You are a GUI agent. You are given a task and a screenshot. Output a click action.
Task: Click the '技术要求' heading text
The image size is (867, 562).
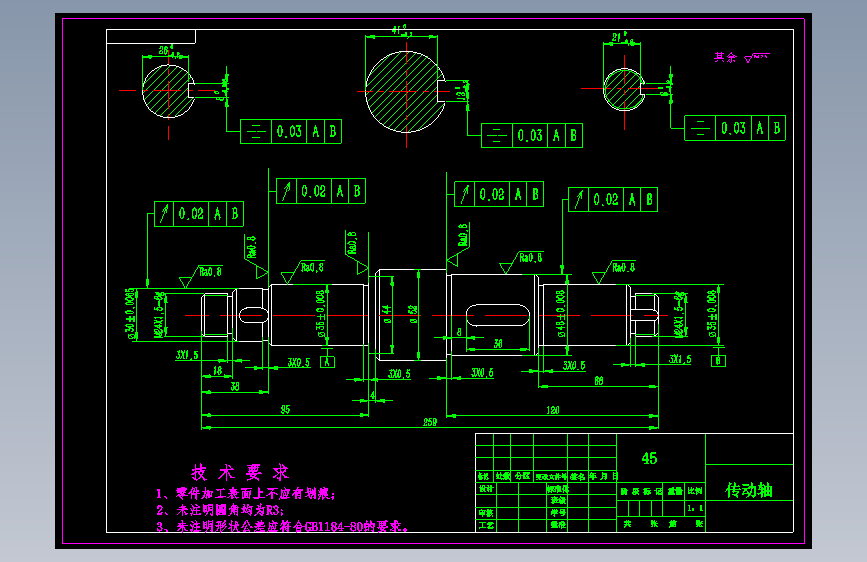[x=240, y=473]
